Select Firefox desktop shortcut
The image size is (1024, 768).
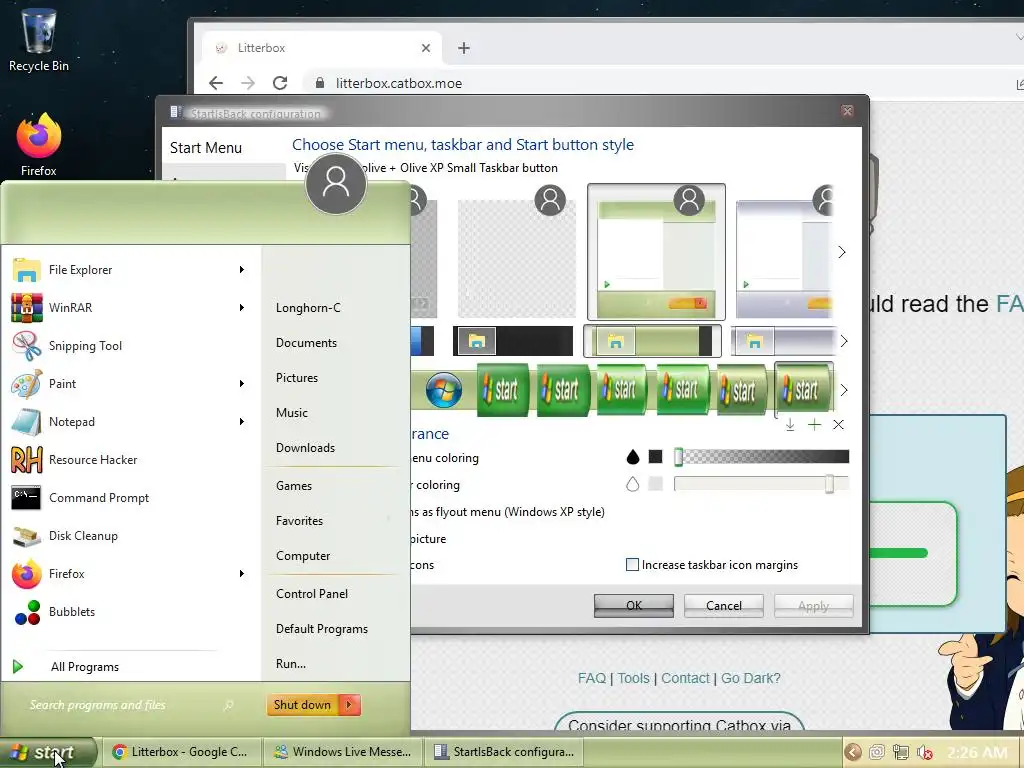tap(39, 145)
